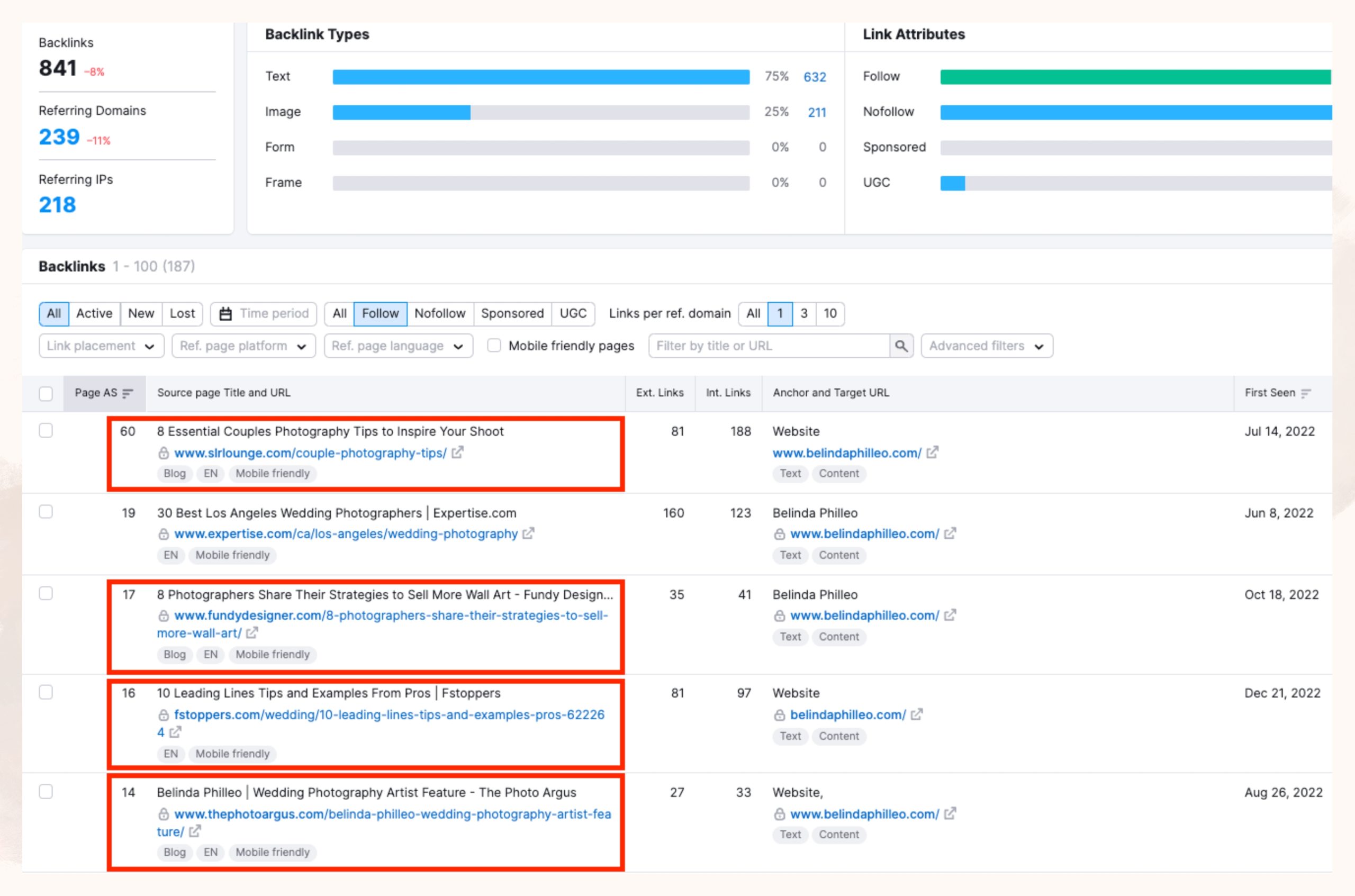Click the 632 text backlinks count
The image size is (1355, 896).
[x=815, y=77]
